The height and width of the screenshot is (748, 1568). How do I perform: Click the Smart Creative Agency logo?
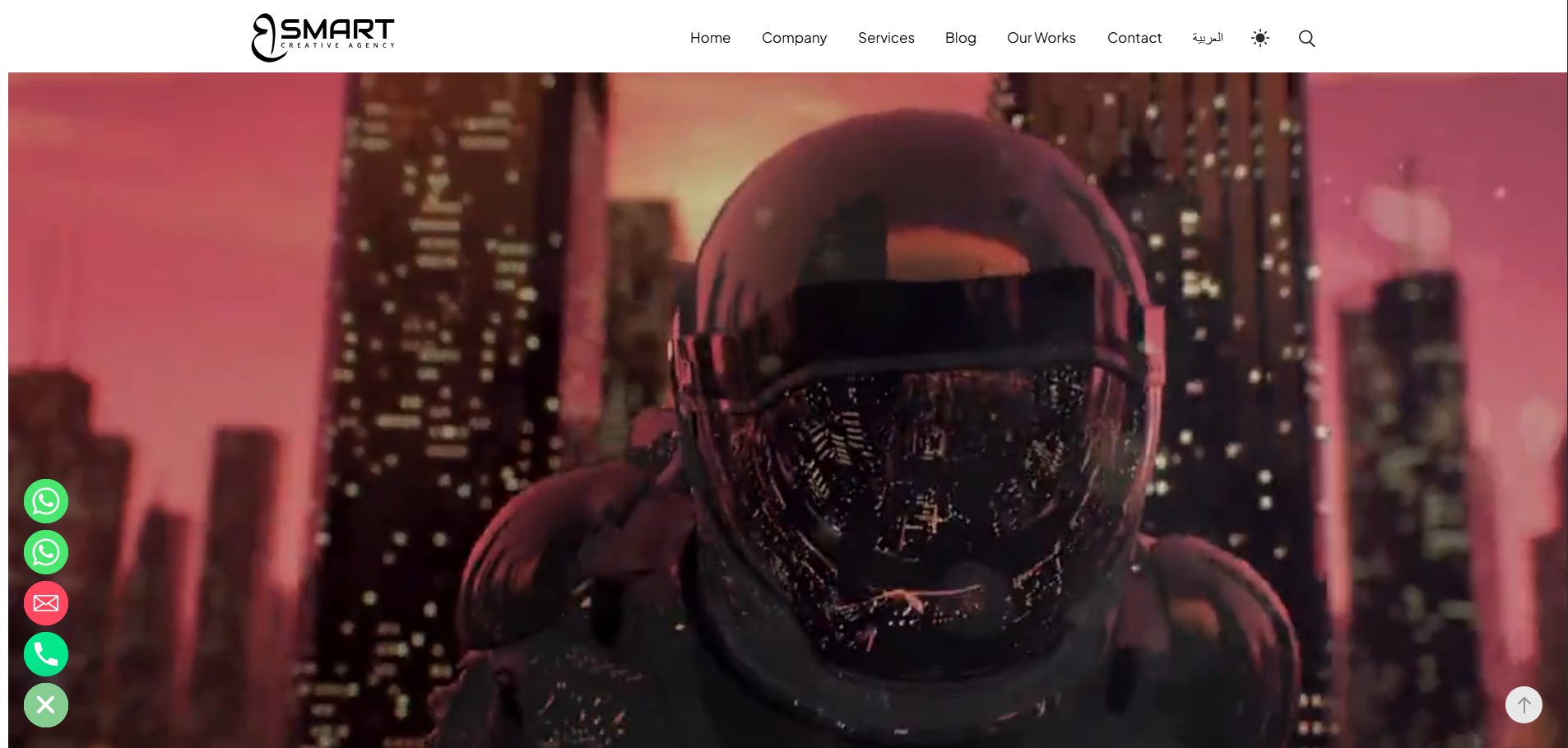pyautogui.click(x=322, y=37)
